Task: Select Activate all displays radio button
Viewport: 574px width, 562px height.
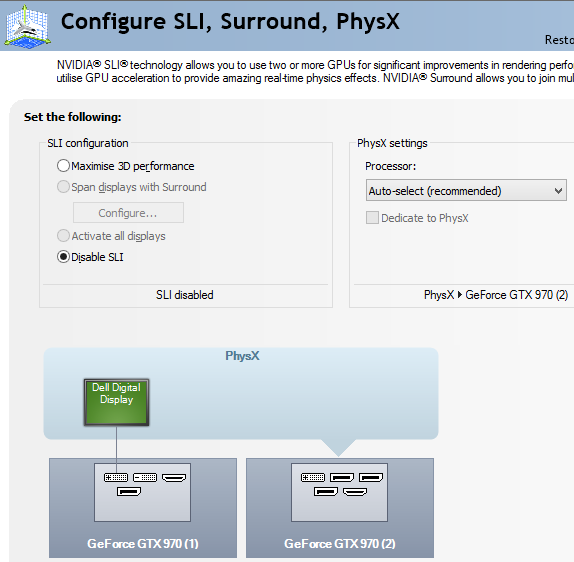Action: point(63,235)
